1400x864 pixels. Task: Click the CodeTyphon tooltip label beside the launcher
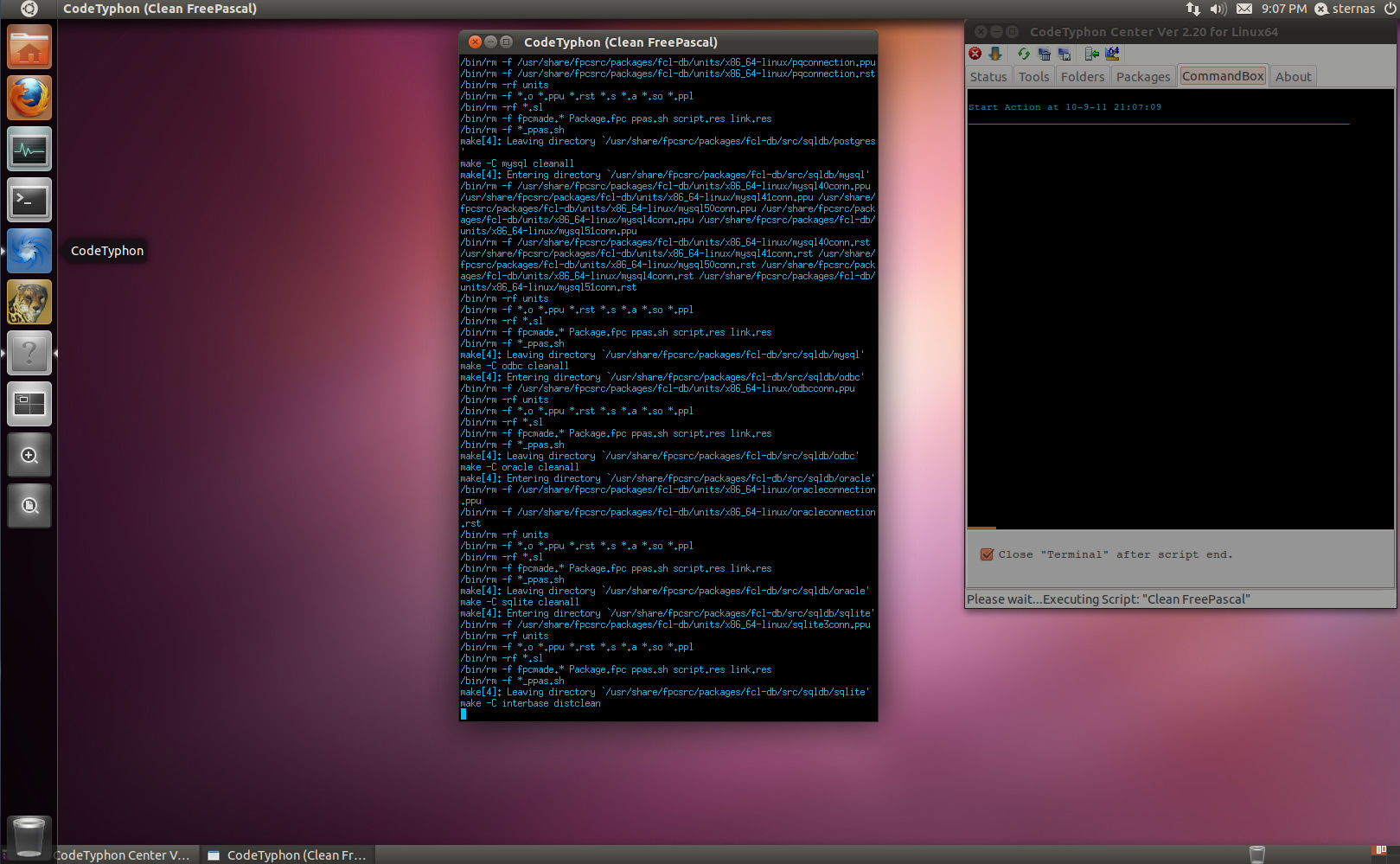pos(107,251)
